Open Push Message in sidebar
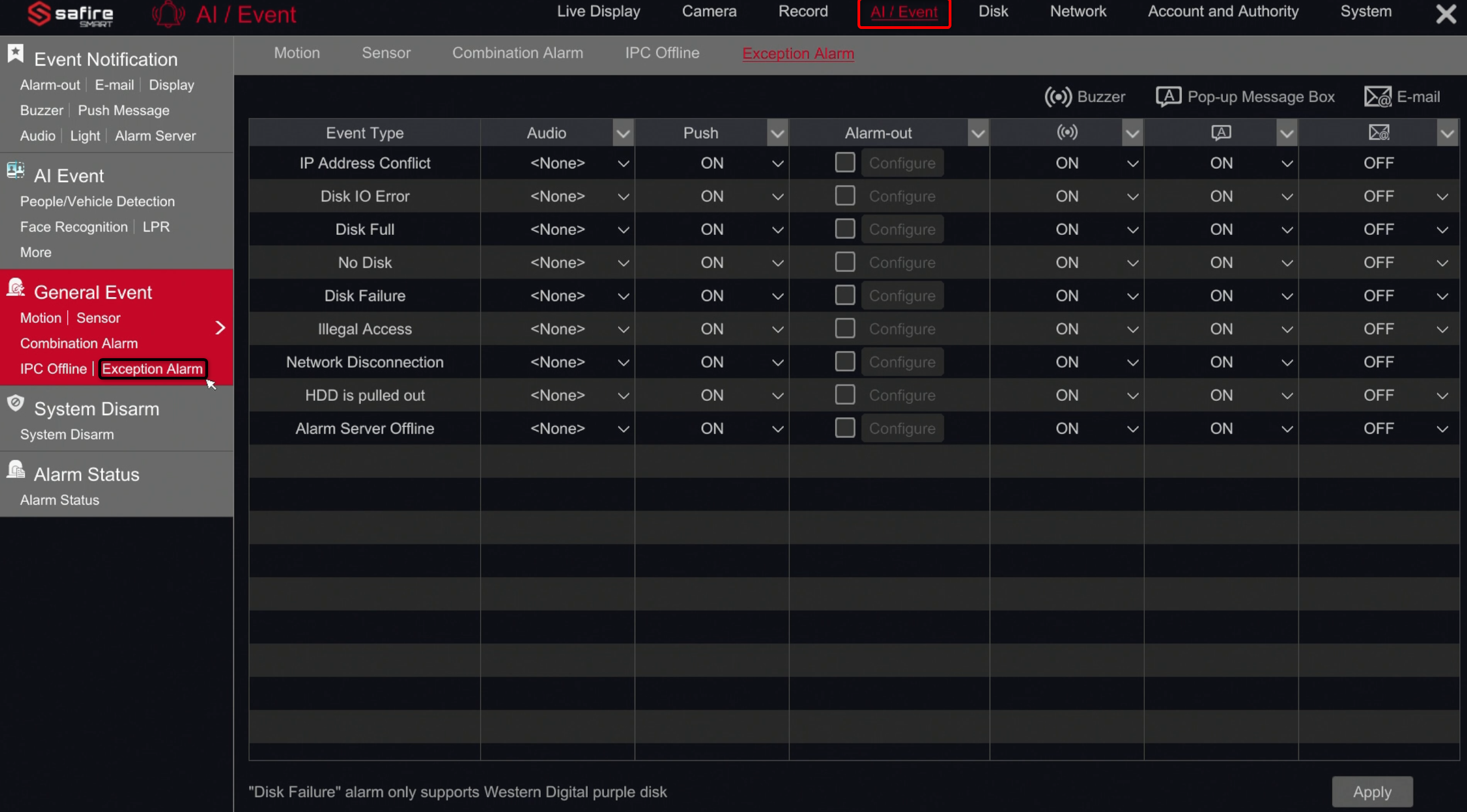Image resolution: width=1467 pixels, height=812 pixels. [x=123, y=110]
